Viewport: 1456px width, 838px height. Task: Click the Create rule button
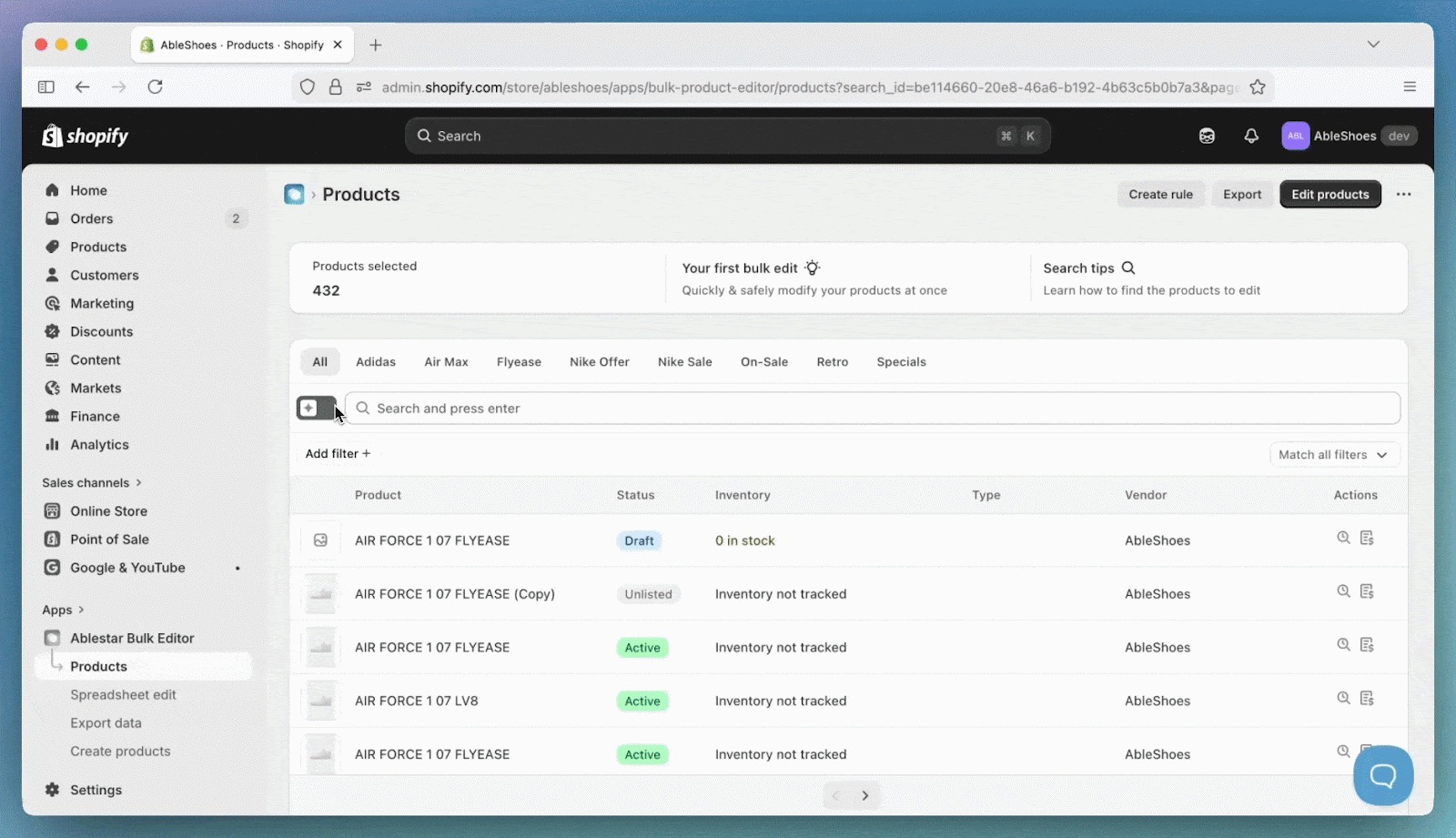(1161, 194)
